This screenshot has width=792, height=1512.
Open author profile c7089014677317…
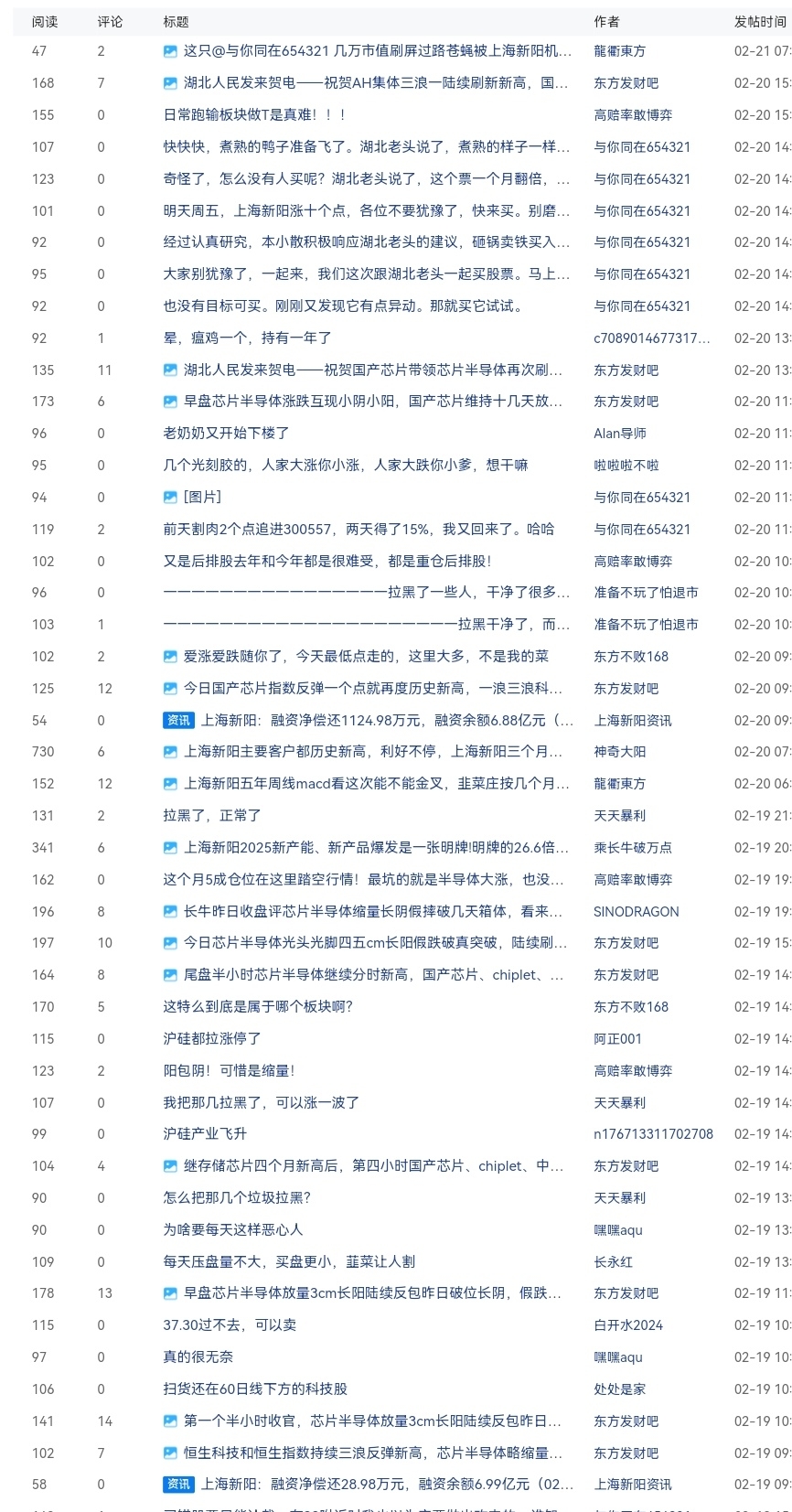652,338
